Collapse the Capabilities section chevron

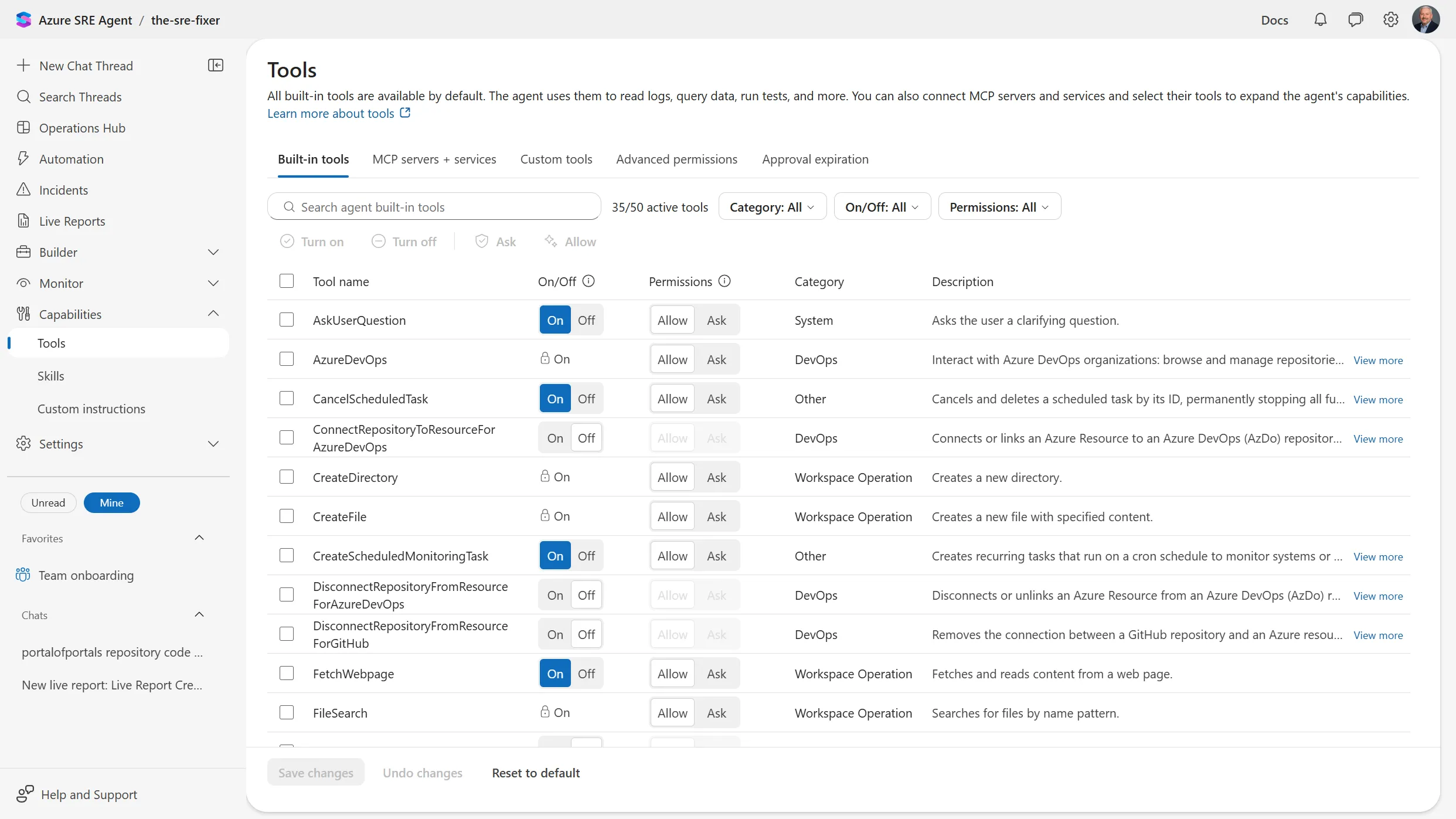click(213, 314)
